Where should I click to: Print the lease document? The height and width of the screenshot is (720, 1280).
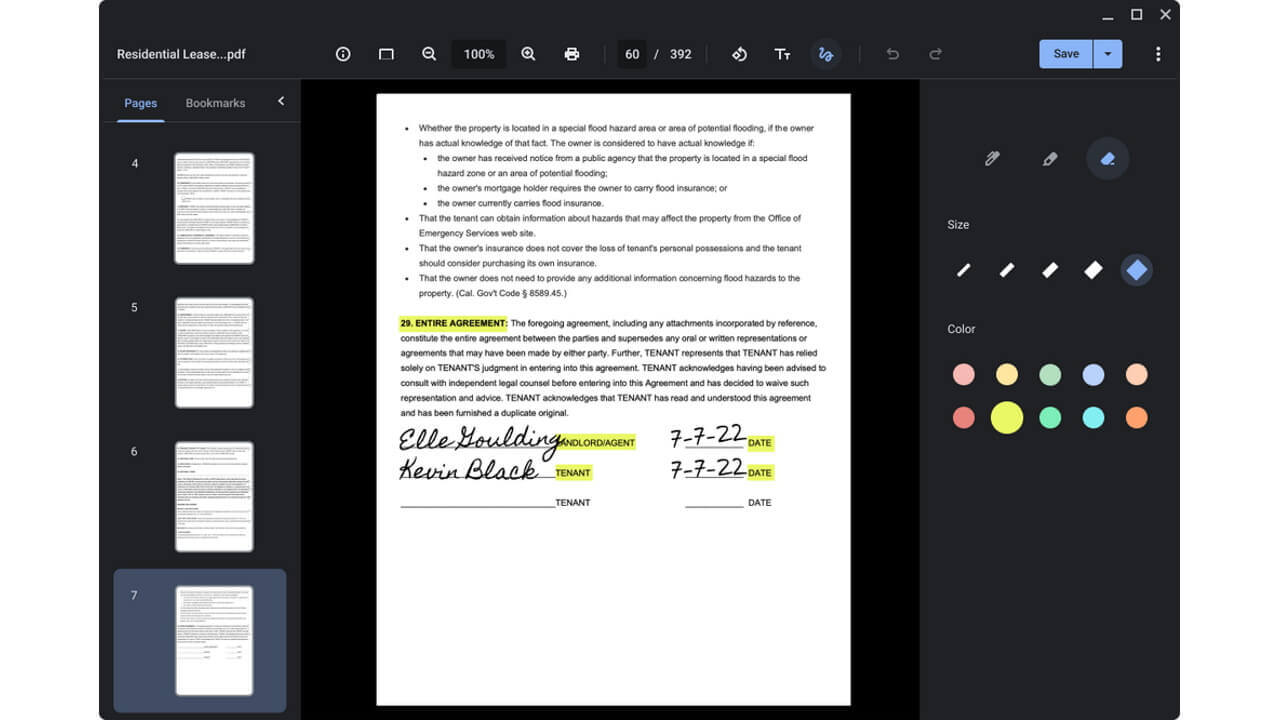click(571, 54)
